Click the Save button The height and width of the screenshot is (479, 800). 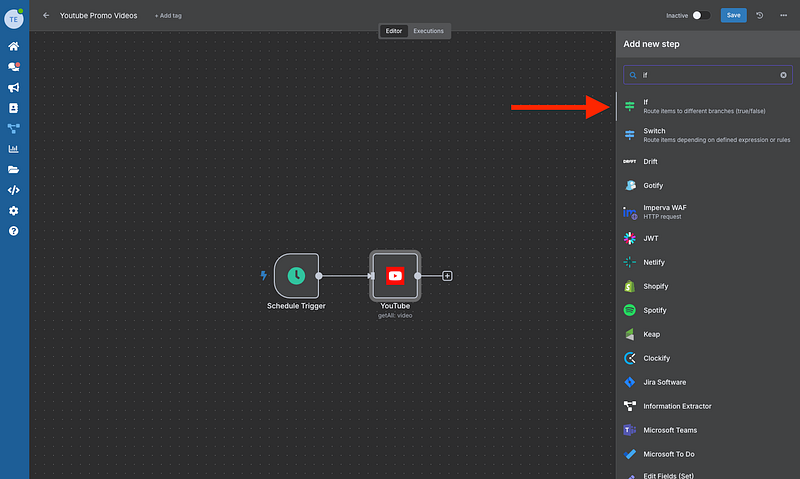[733, 15]
